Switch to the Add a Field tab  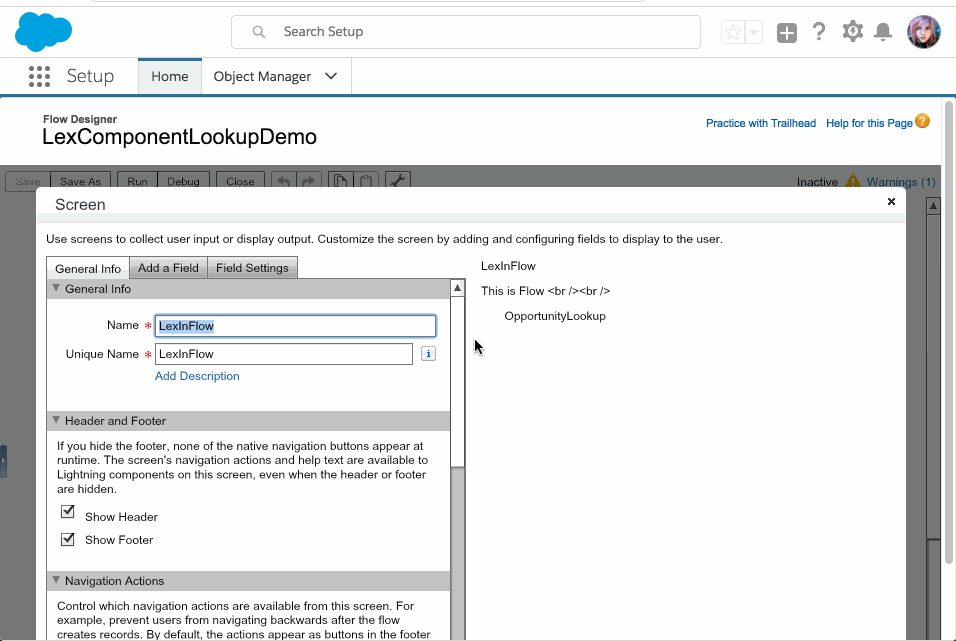168,268
